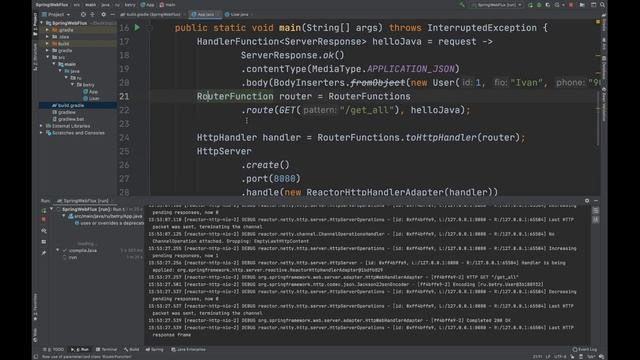Click the magnifier filter icon in Run panel
This screenshot has width=640, height=360.
pos(44,231)
